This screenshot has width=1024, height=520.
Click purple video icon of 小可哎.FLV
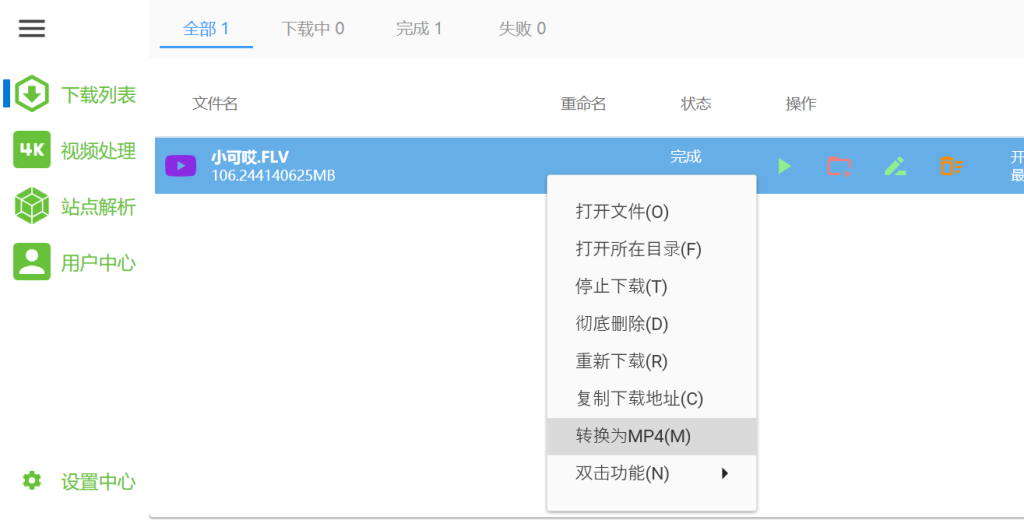point(180,166)
